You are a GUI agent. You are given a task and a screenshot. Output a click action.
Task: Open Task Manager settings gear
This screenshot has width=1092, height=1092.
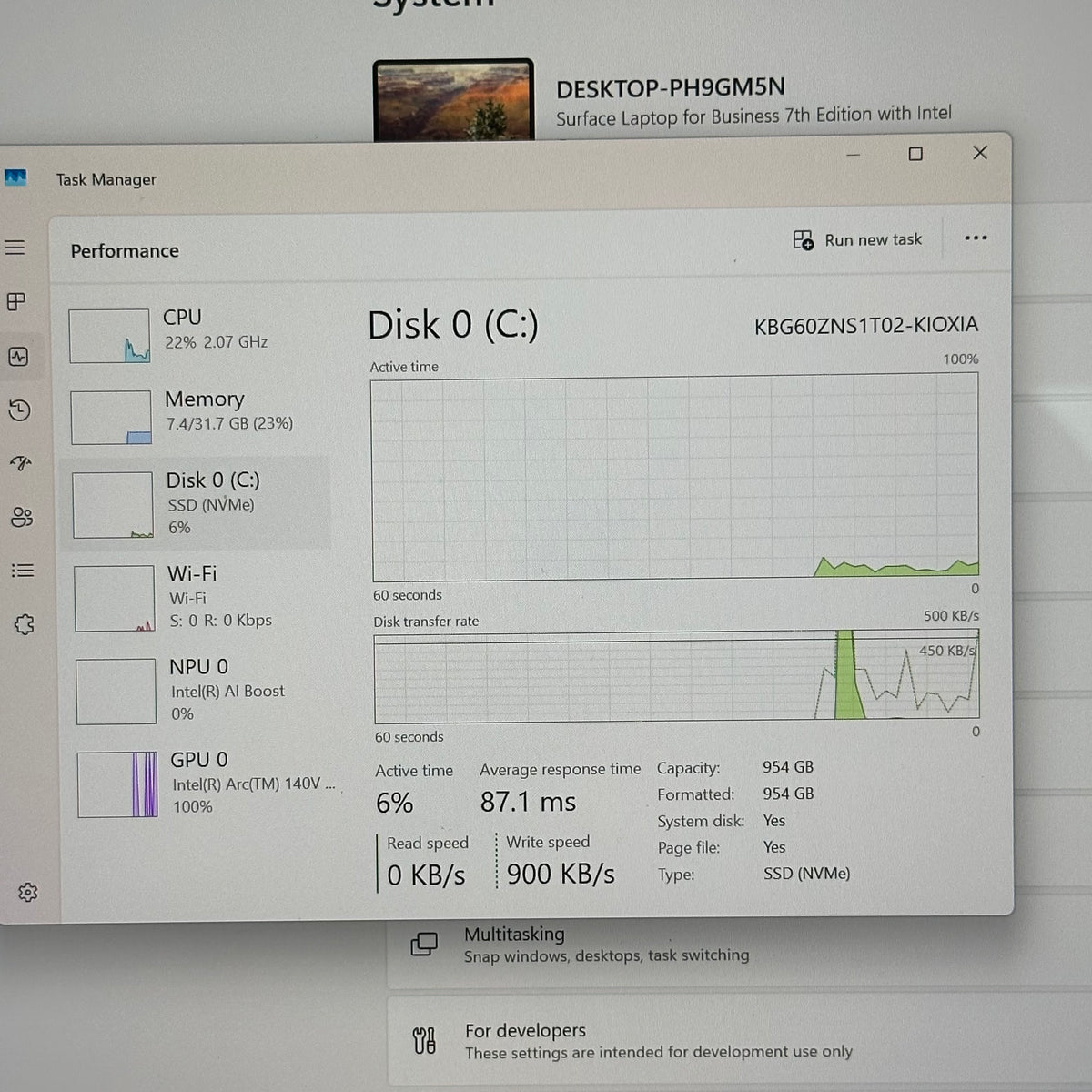click(x=28, y=892)
